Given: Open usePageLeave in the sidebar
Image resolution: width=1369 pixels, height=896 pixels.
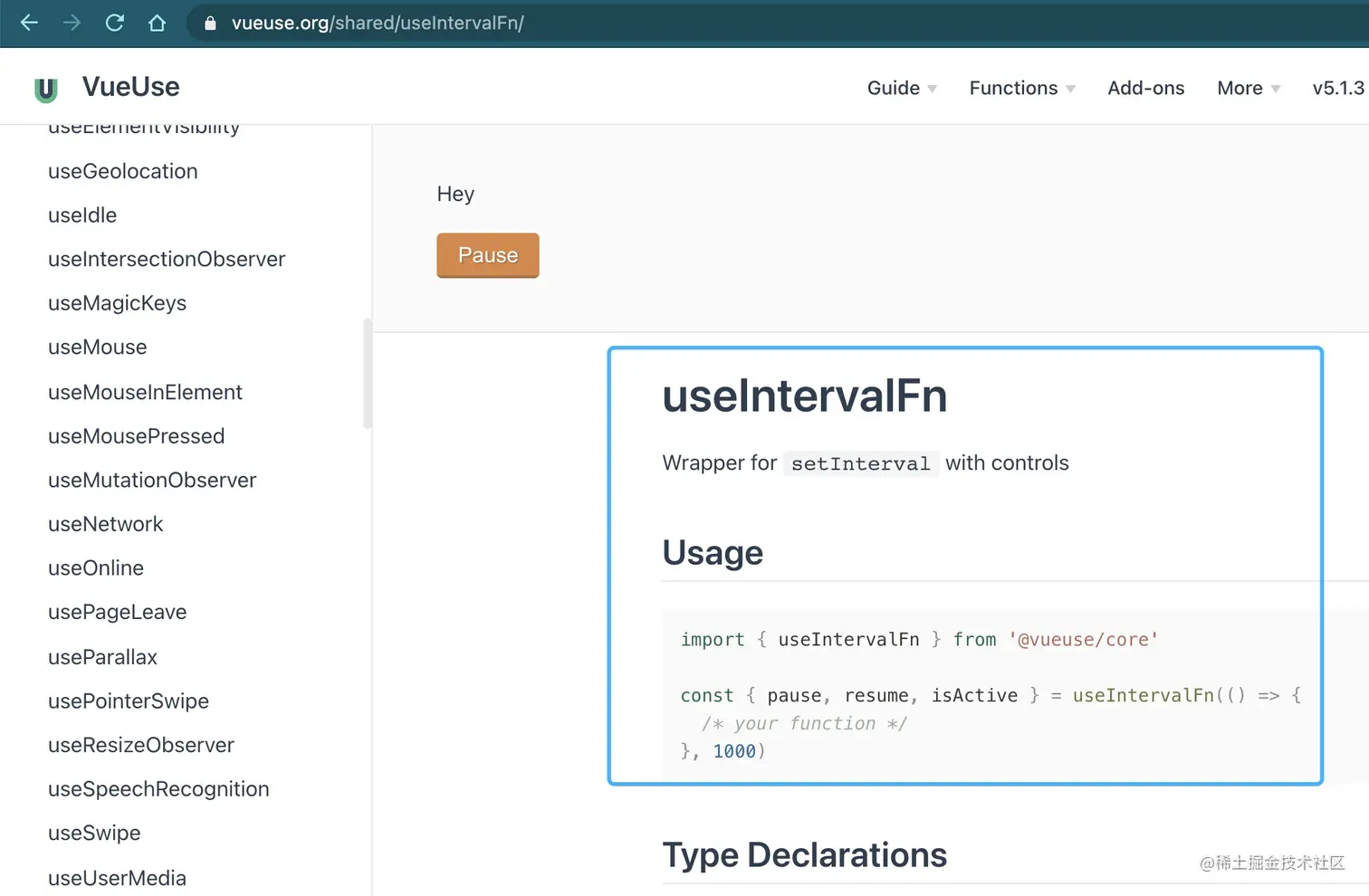Looking at the screenshot, I should [118, 612].
